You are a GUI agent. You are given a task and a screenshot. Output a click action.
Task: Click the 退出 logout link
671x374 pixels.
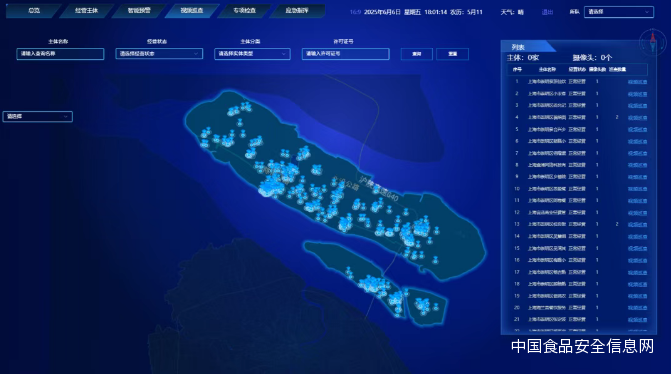(x=547, y=12)
